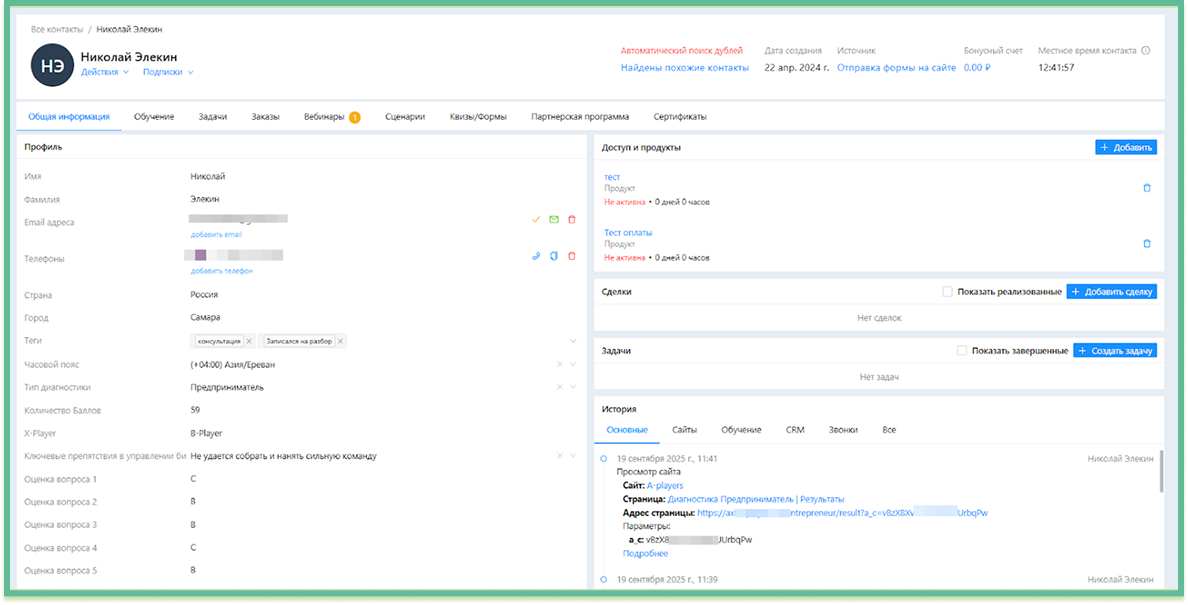Screen dimensions: 1188x605
Task: Remove product 'тест' using its trash icon
Action: point(1147,188)
